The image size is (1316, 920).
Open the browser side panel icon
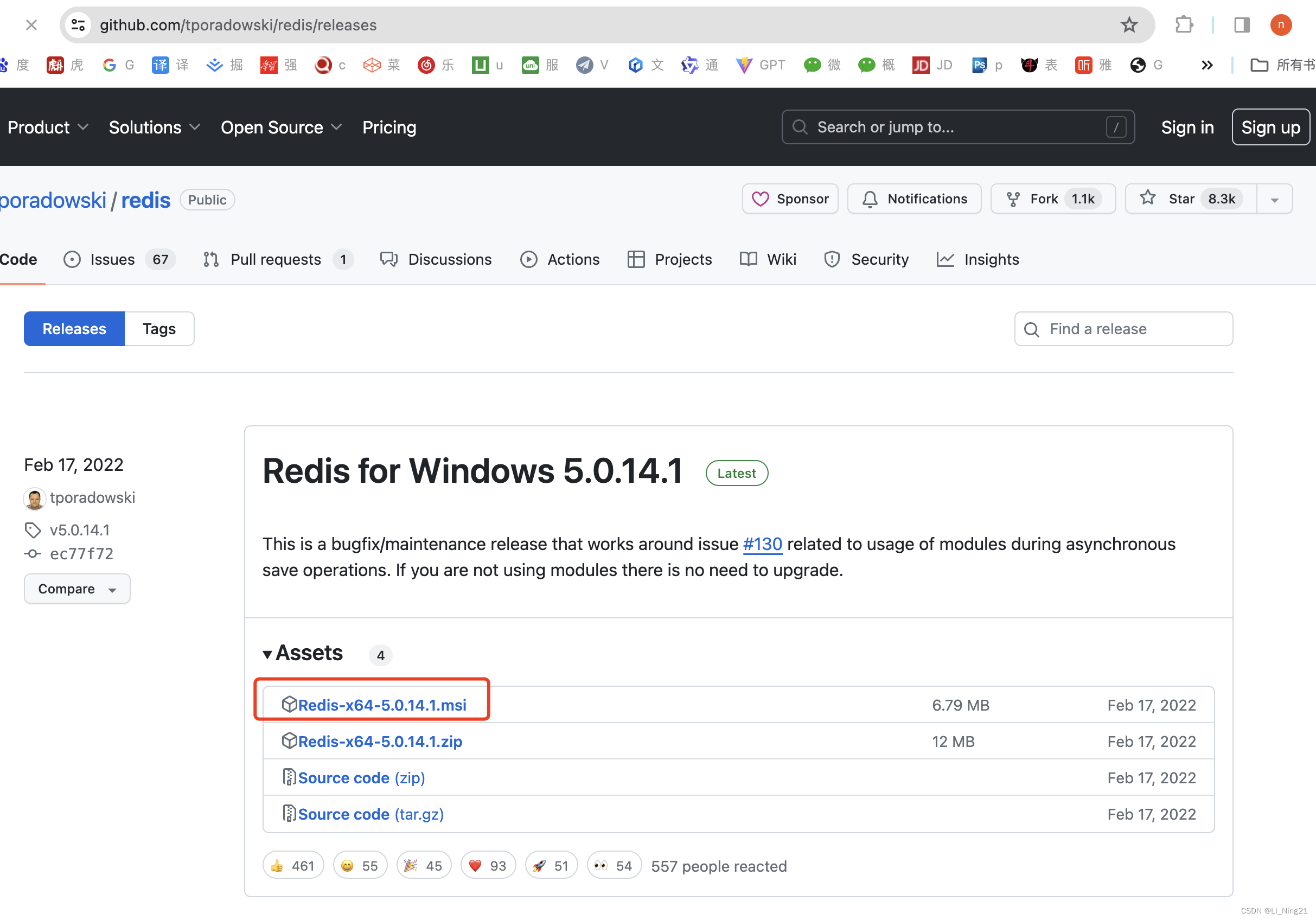[1242, 25]
